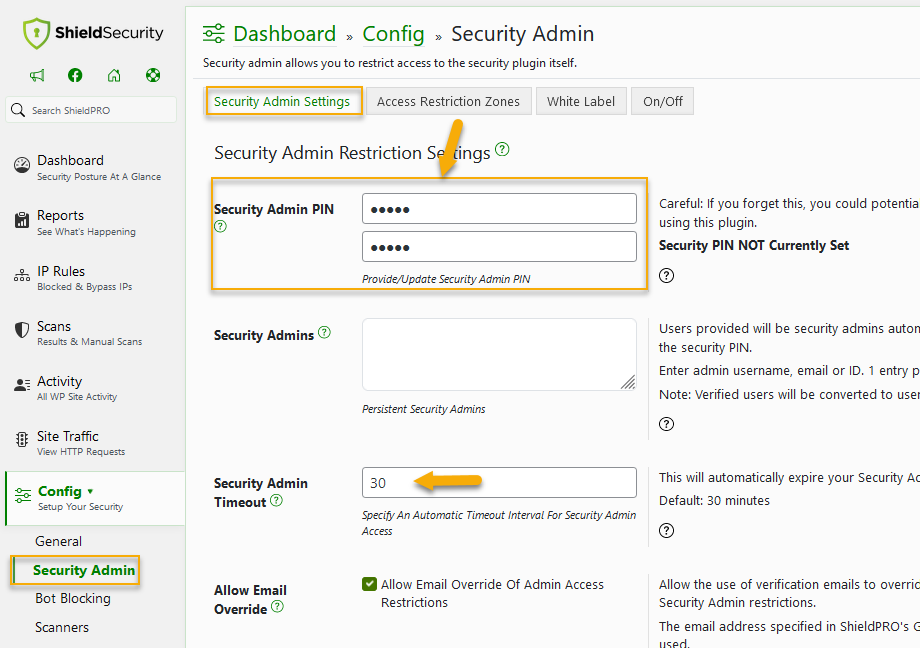Image resolution: width=920 pixels, height=648 pixels.
Task: Click the first Security Admin PIN field
Action: (499, 208)
